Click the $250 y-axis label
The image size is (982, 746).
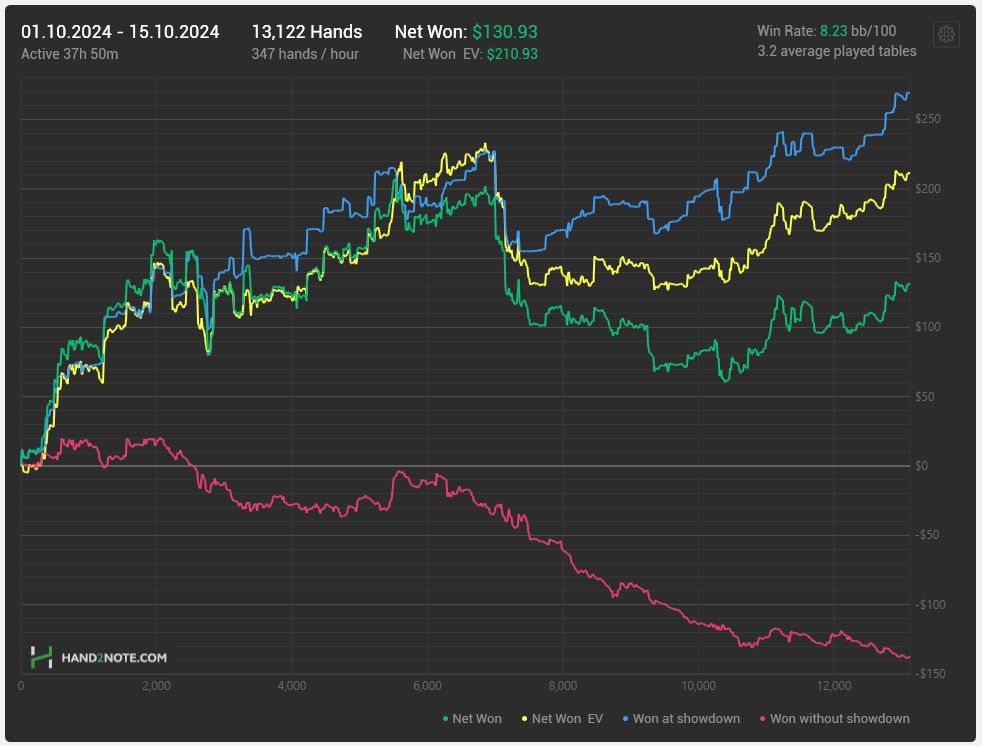pyautogui.click(x=928, y=119)
